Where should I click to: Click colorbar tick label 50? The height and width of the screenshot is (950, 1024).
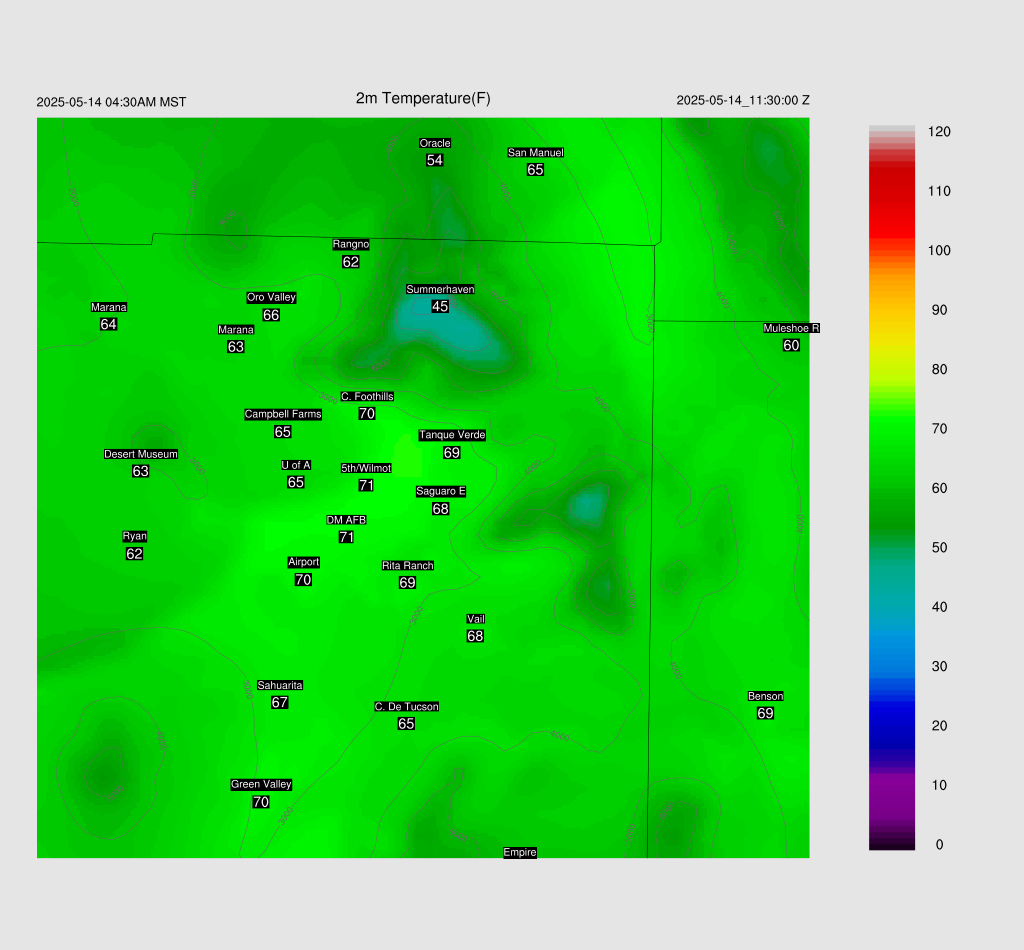[x=939, y=548]
